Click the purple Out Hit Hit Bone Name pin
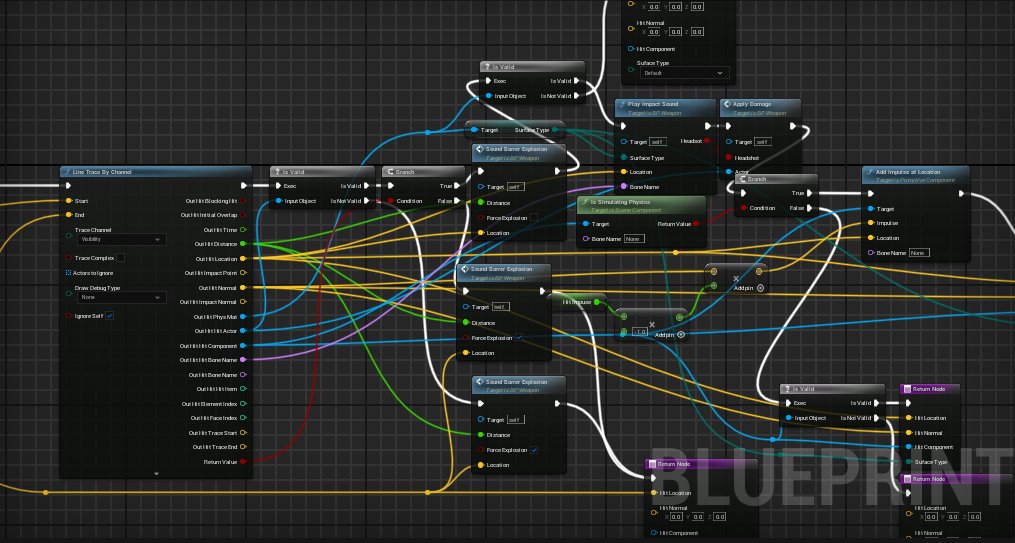Image resolution: width=1015 pixels, height=543 pixels. (243, 360)
